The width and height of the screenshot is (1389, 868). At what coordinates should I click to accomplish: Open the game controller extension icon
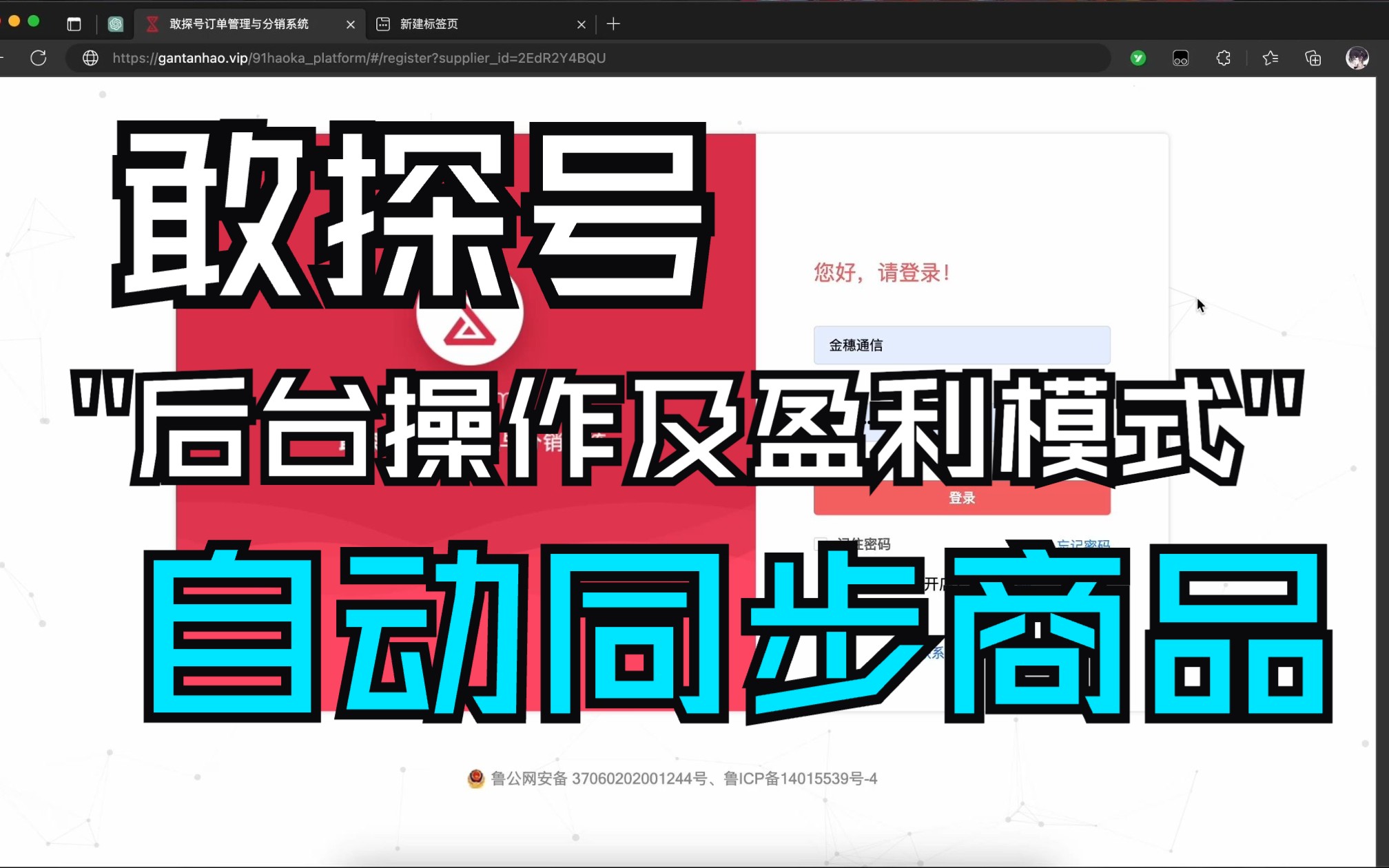(x=1180, y=58)
